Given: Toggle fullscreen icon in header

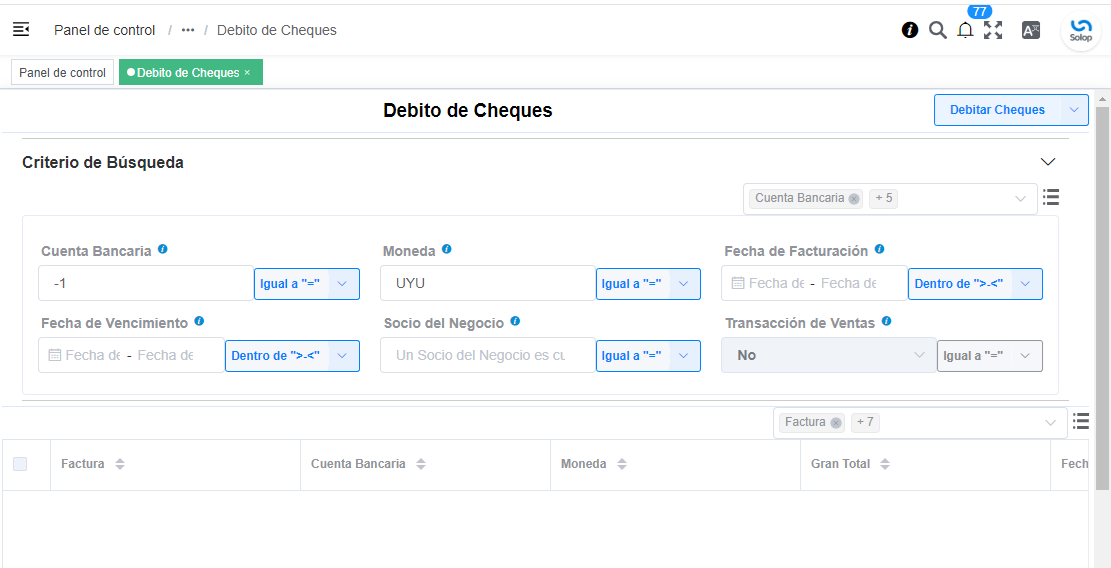Looking at the screenshot, I should 993,30.
